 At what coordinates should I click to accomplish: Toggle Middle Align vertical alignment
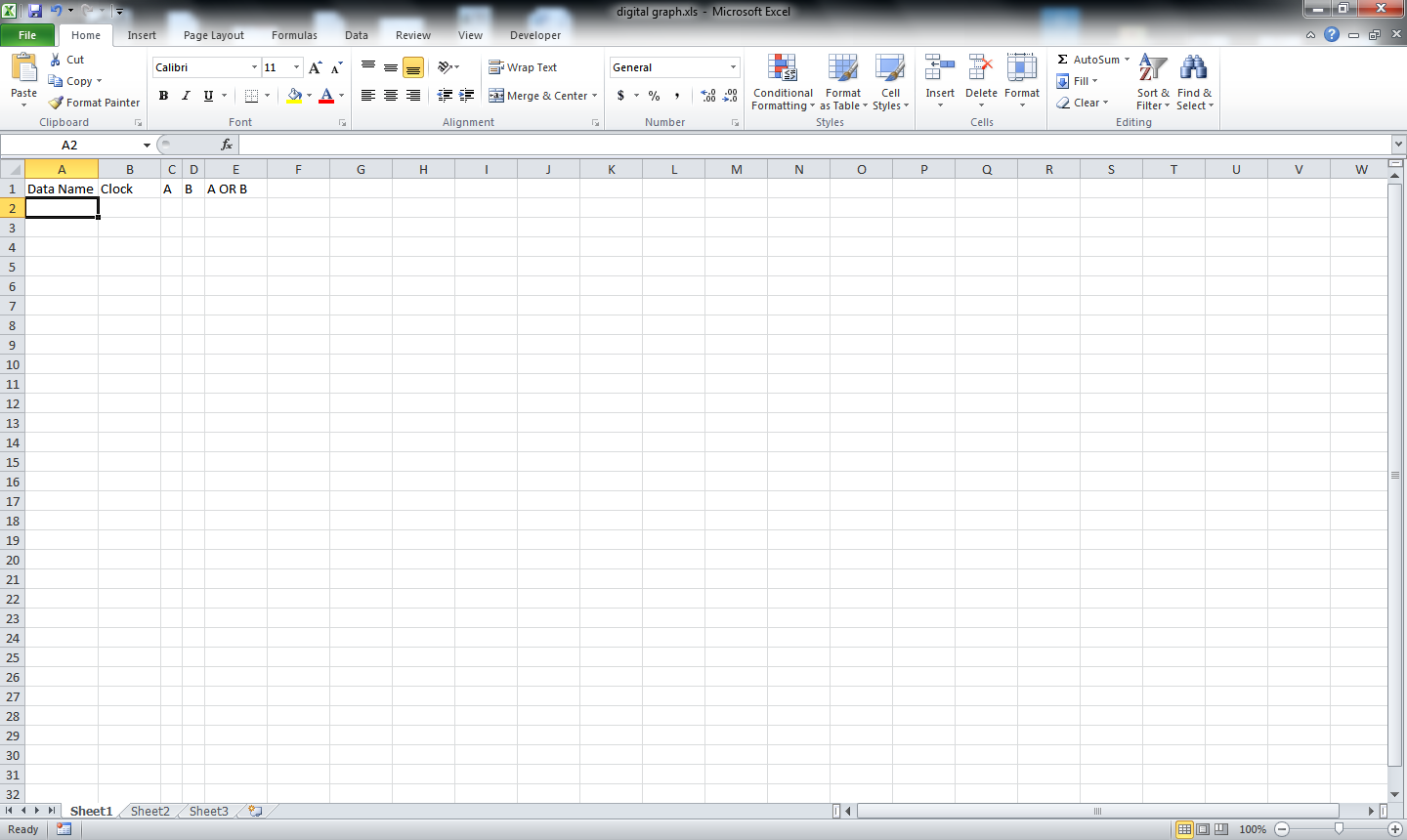tap(391, 67)
